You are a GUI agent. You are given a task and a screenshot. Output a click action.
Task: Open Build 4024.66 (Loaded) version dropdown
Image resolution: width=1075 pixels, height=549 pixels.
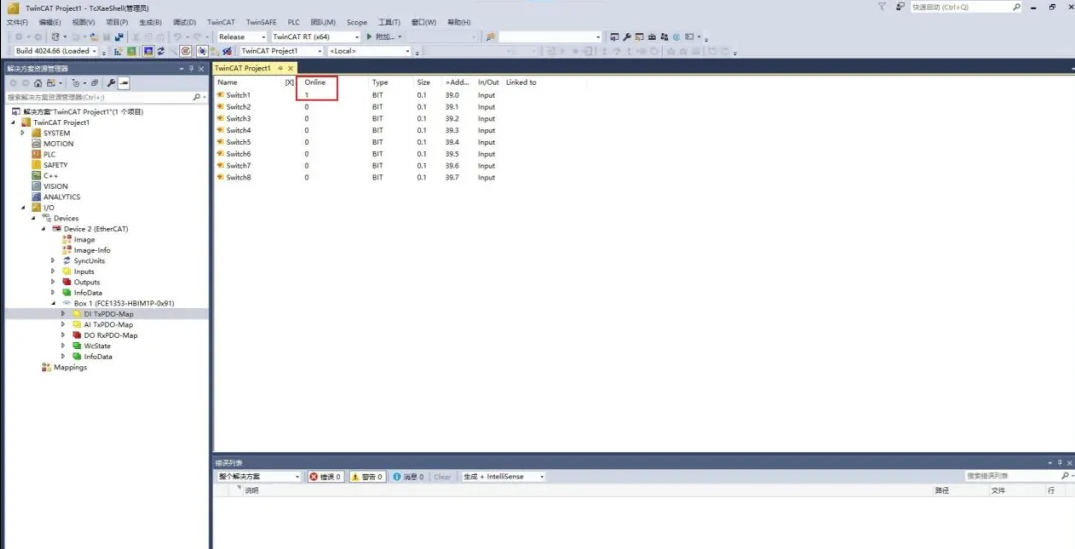tap(56, 51)
